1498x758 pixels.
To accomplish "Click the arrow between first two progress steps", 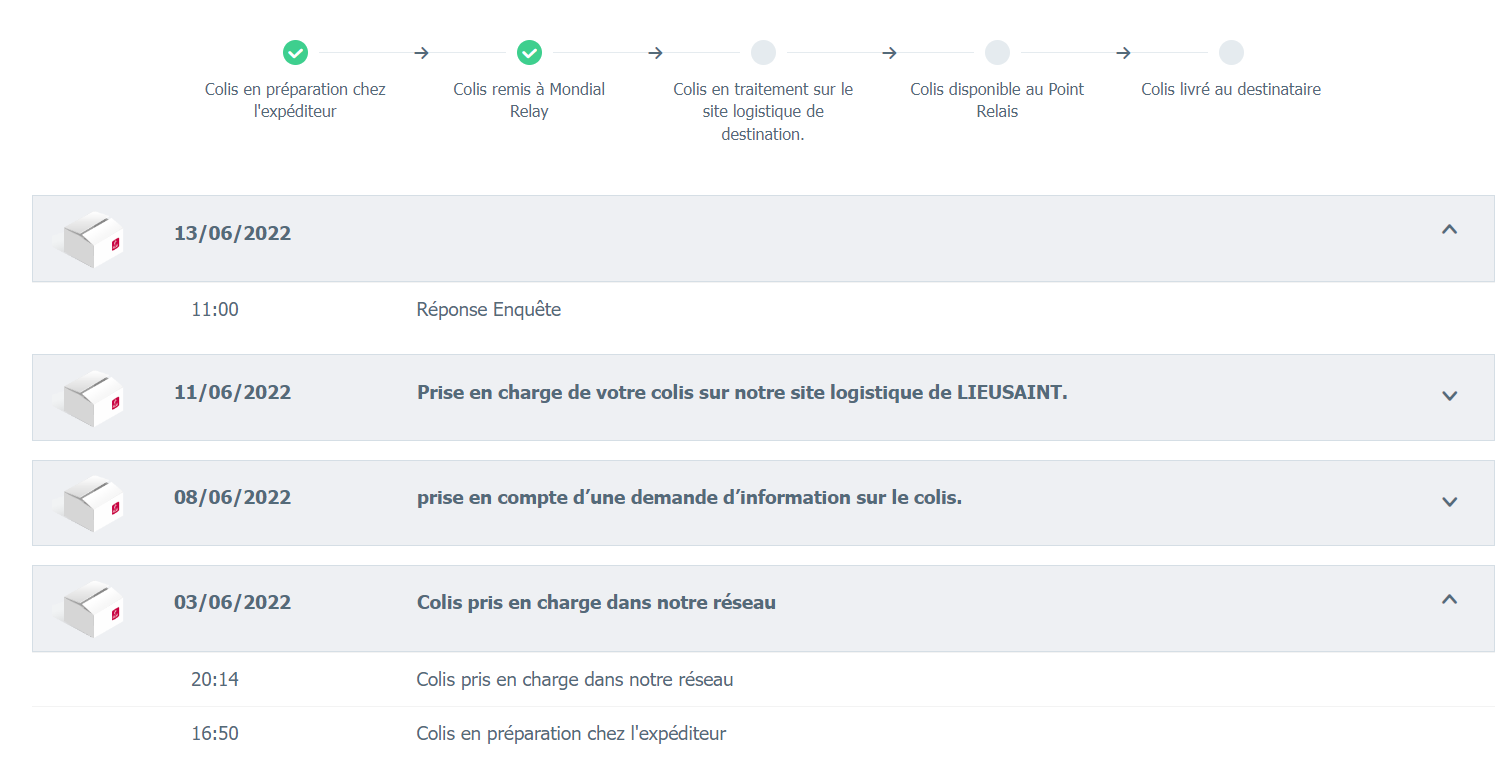I will (x=421, y=53).
